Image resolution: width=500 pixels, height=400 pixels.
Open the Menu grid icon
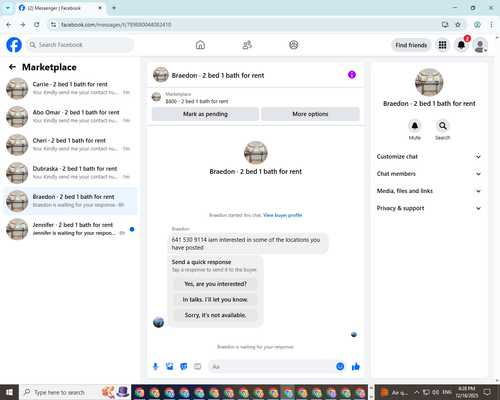point(442,45)
